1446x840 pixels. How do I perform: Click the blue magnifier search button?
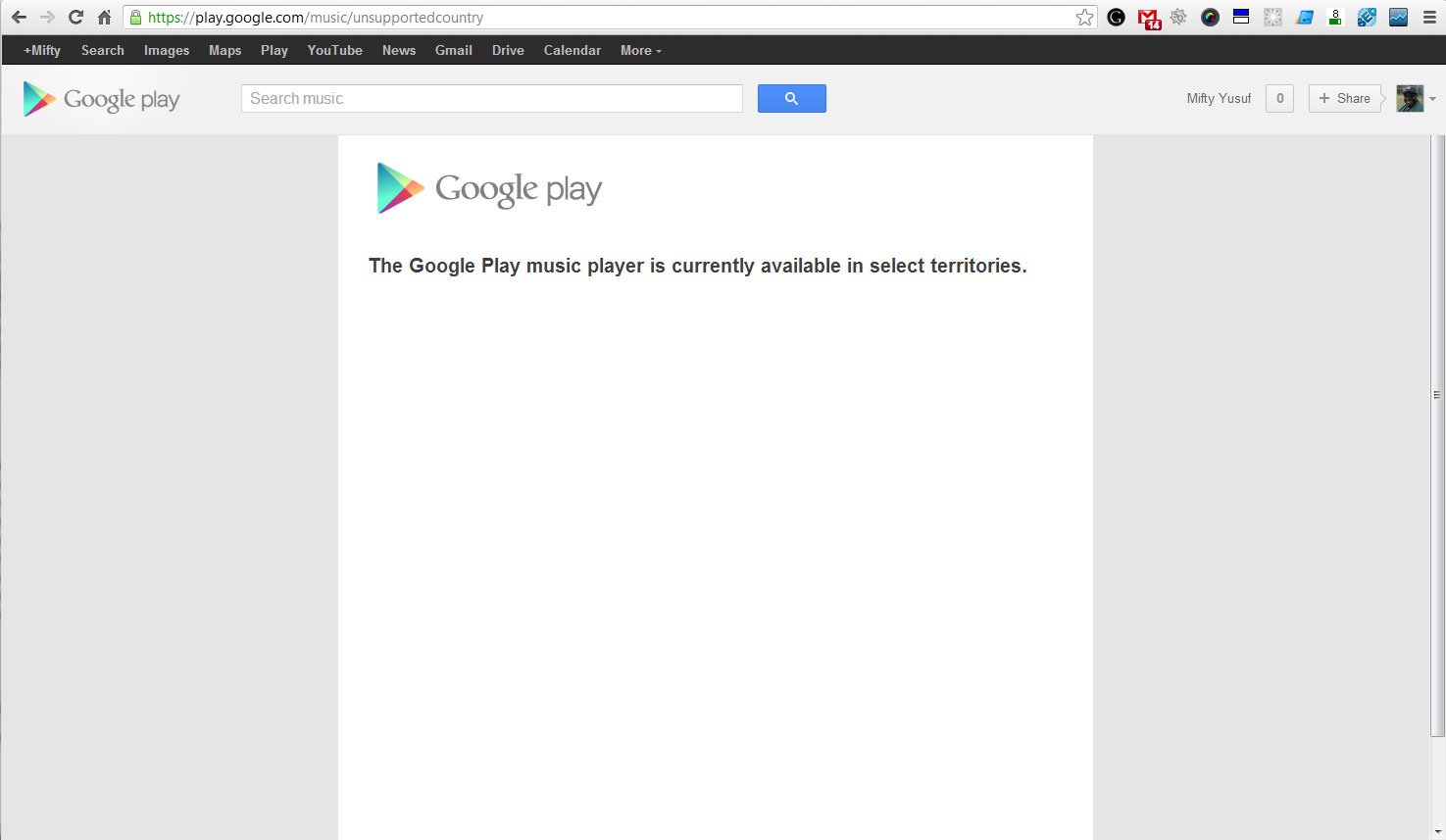tap(791, 98)
